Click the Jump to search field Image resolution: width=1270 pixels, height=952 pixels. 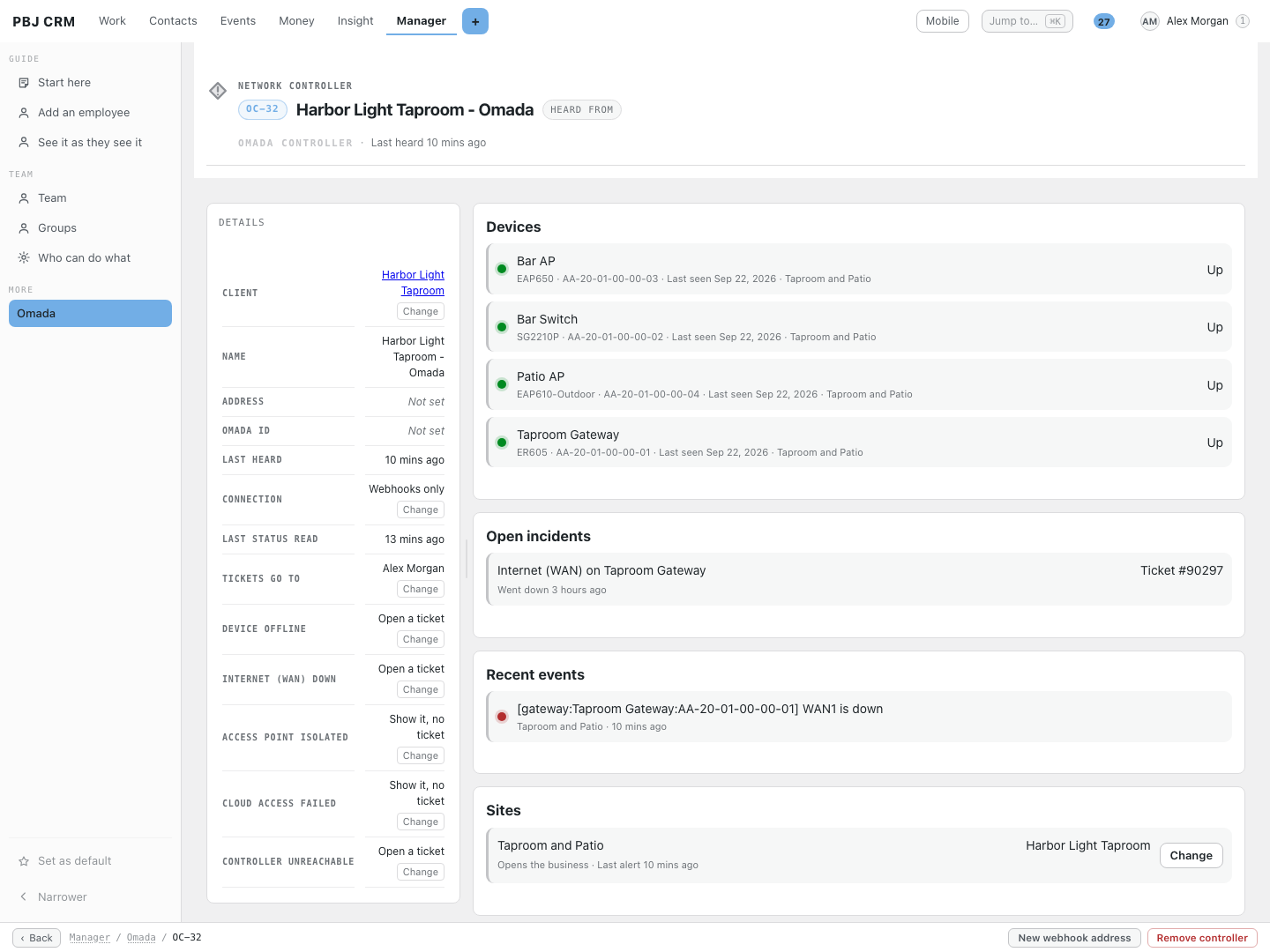[1027, 21]
